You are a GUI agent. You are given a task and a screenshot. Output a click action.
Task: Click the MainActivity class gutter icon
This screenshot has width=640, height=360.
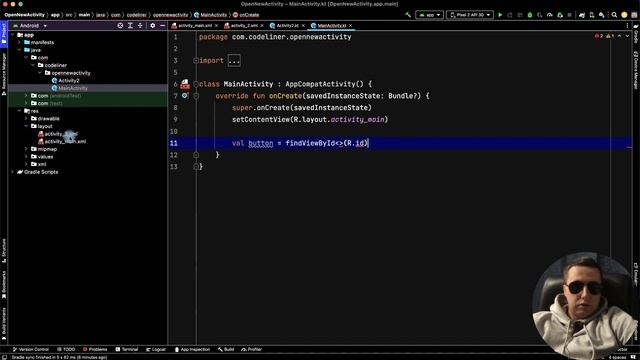pyautogui.click(x=185, y=84)
